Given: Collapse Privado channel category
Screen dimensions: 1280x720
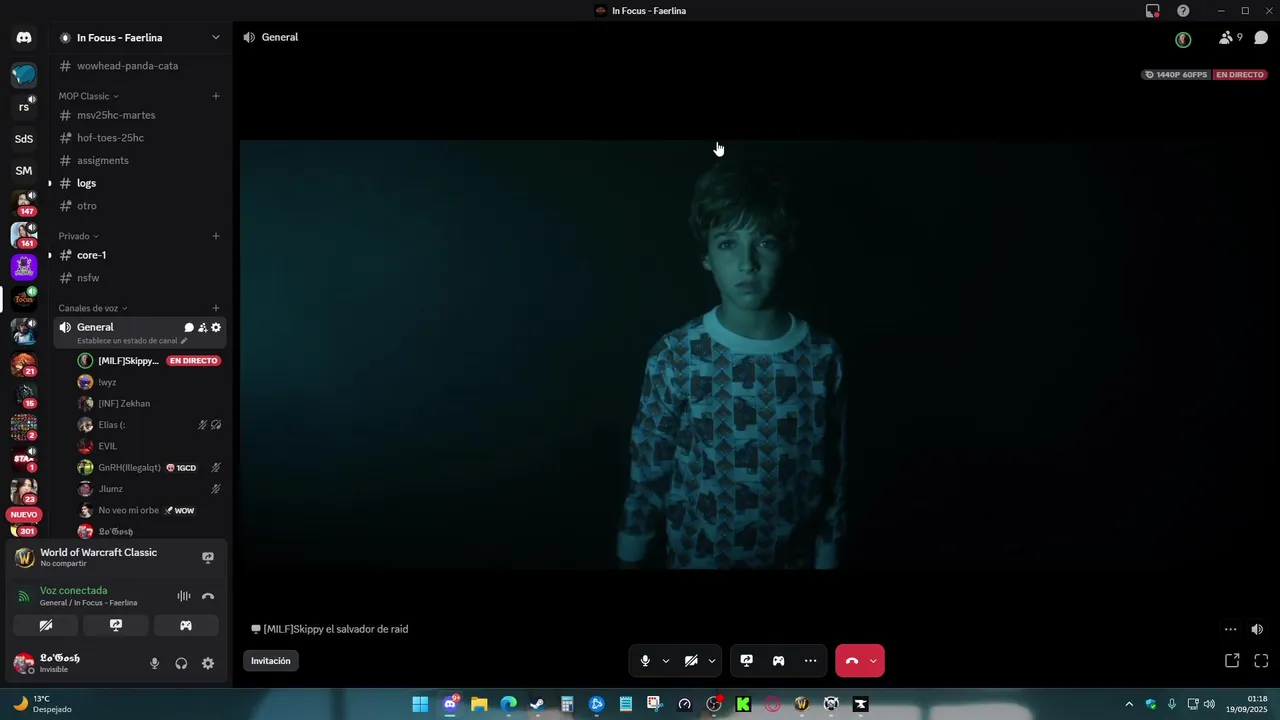Looking at the screenshot, I should [78, 236].
